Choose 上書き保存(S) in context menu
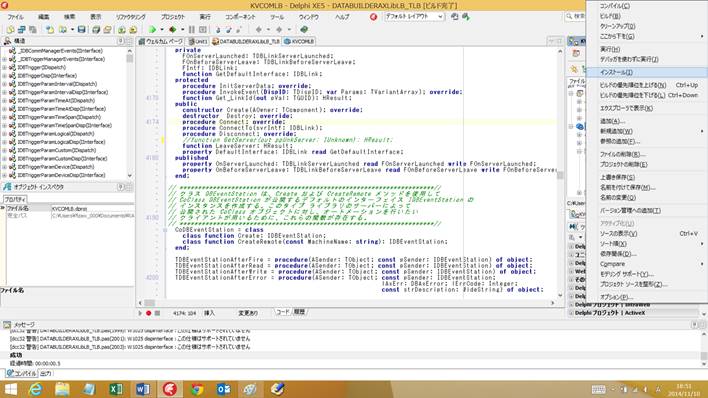Image resolution: width=708 pixels, height=398 pixels. [x=647, y=177]
